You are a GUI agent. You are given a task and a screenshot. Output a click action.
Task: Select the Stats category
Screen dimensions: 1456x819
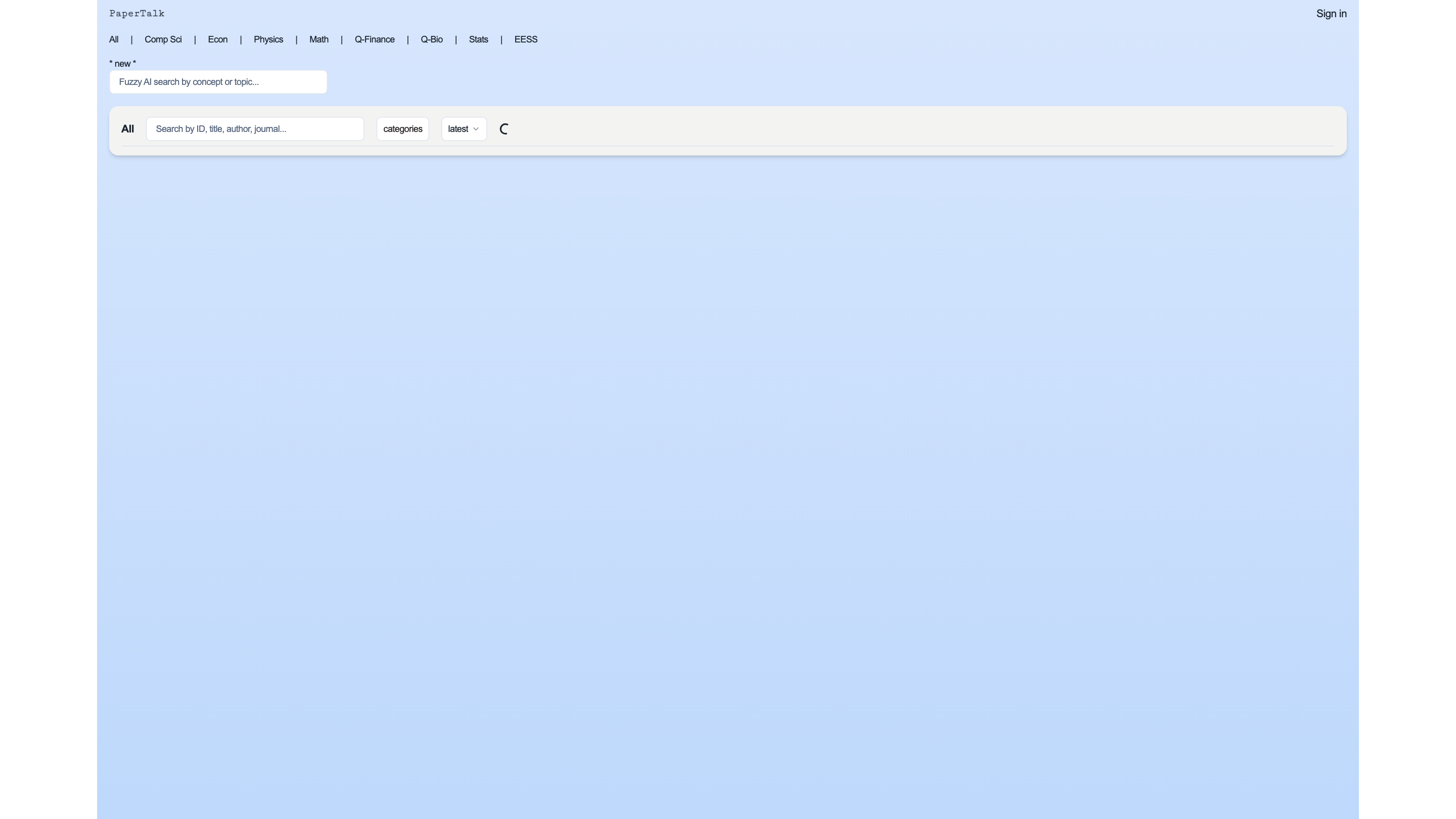(478, 39)
